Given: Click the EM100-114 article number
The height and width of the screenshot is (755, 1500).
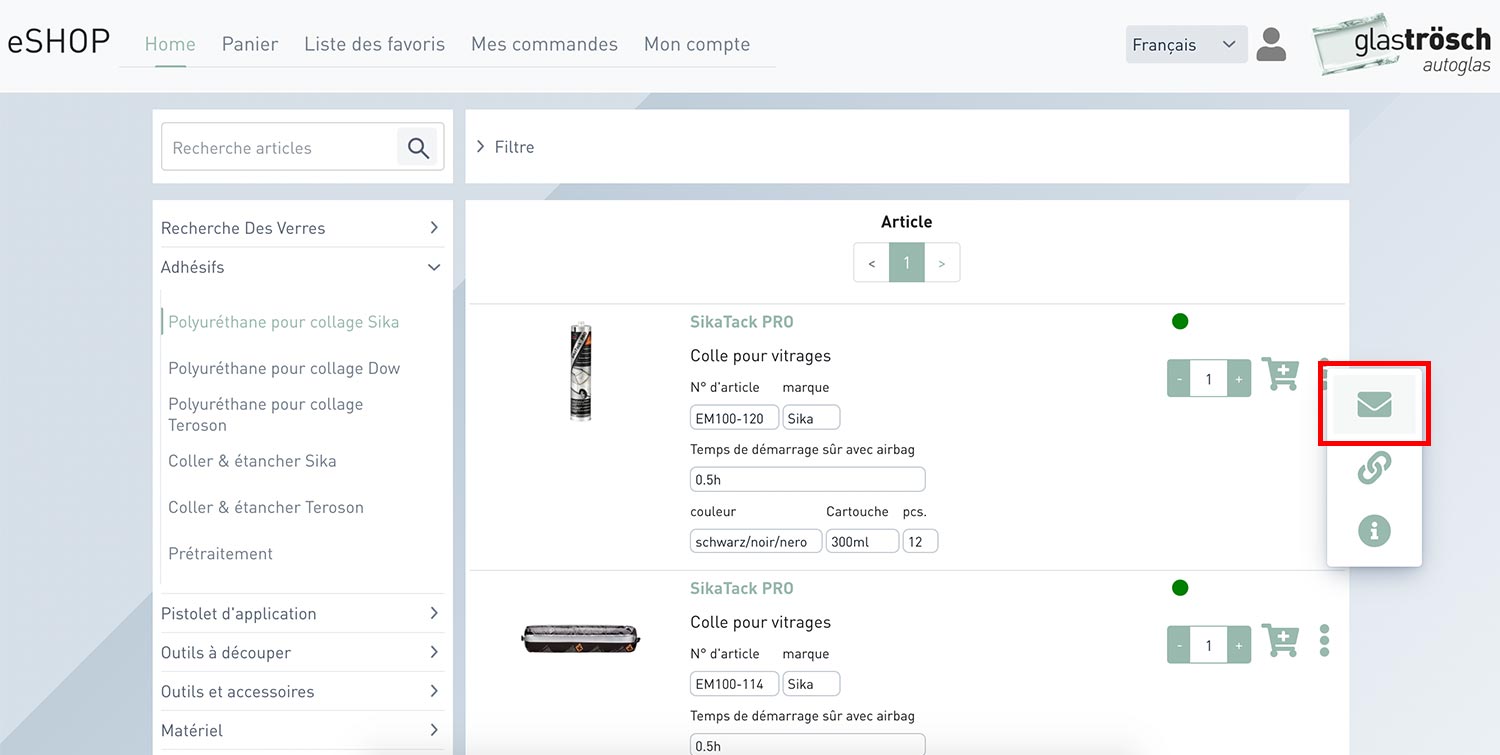Looking at the screenshot, I should (x=734, y=684).
